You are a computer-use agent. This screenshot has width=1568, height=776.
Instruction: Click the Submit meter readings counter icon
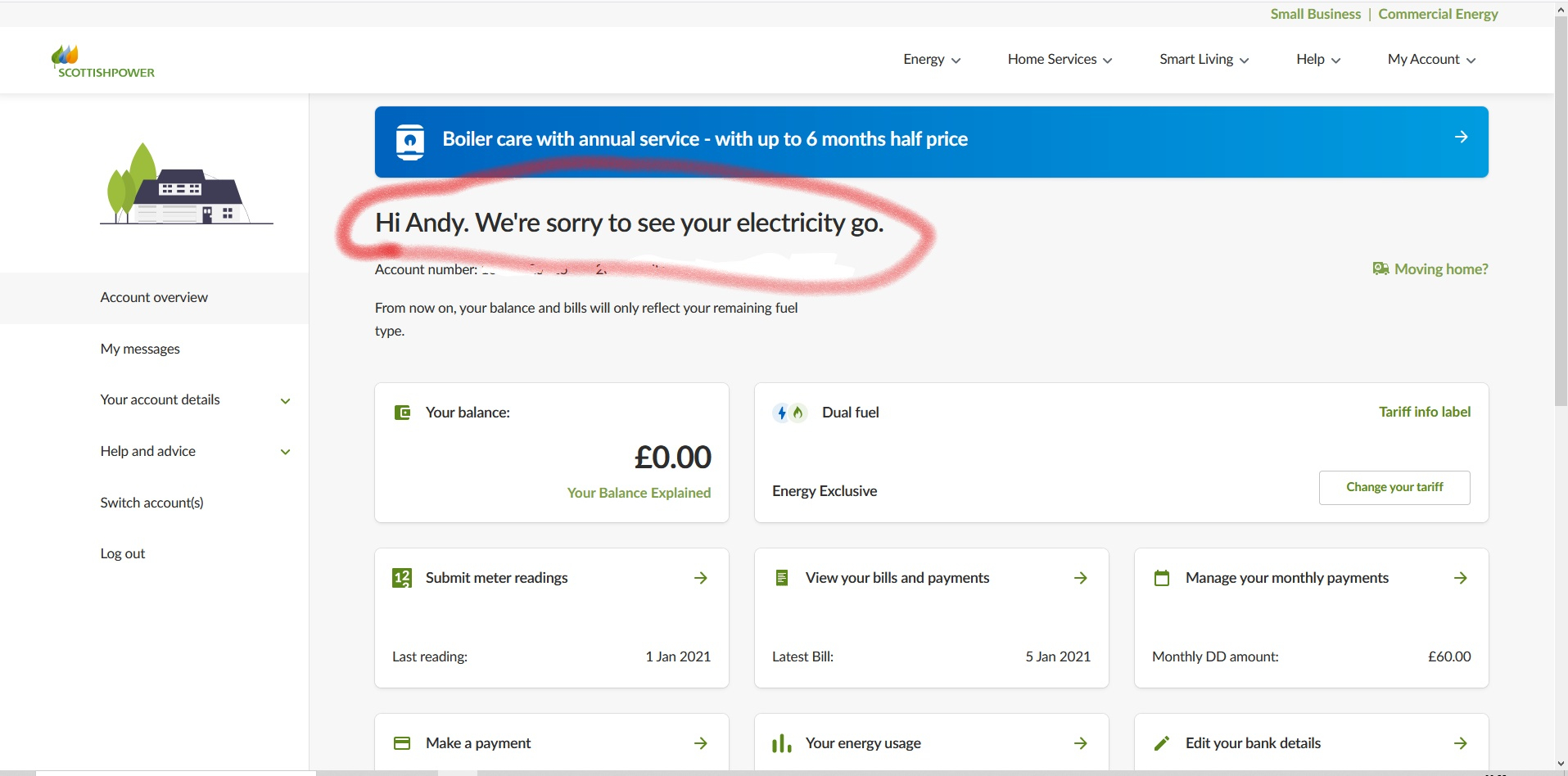pos(402,578)
